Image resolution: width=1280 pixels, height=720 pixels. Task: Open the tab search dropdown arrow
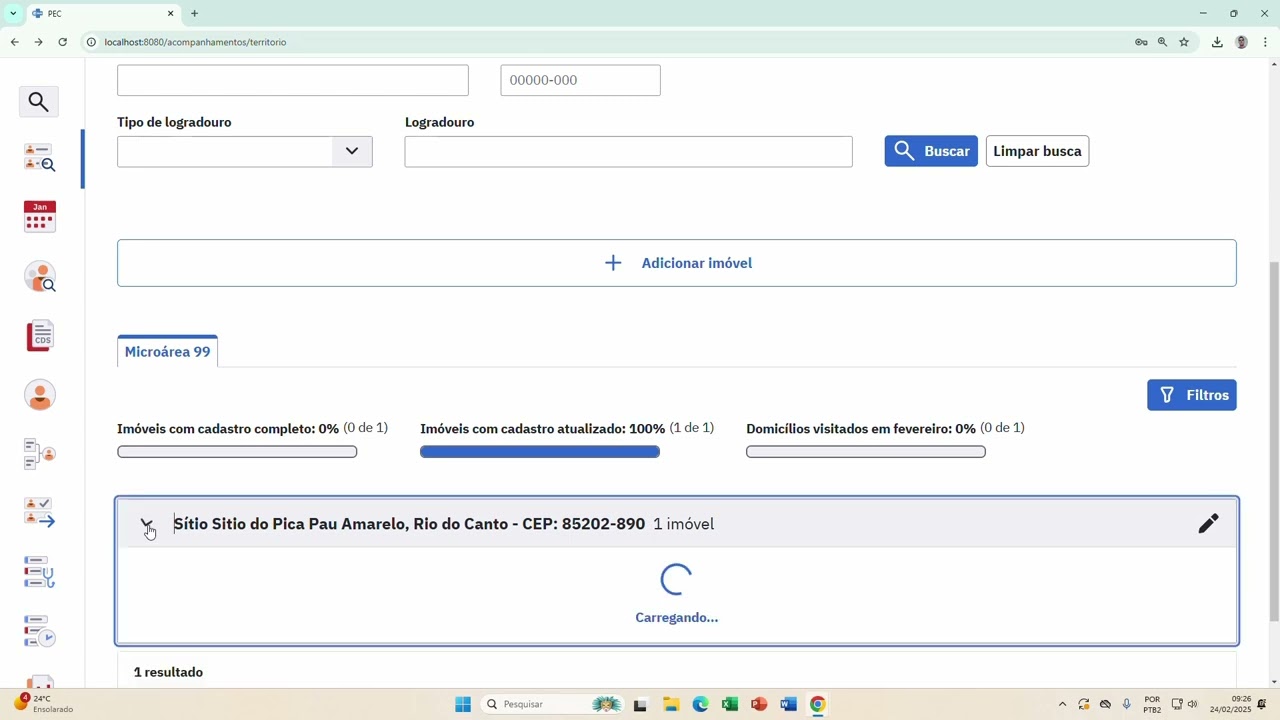point(12,14)
